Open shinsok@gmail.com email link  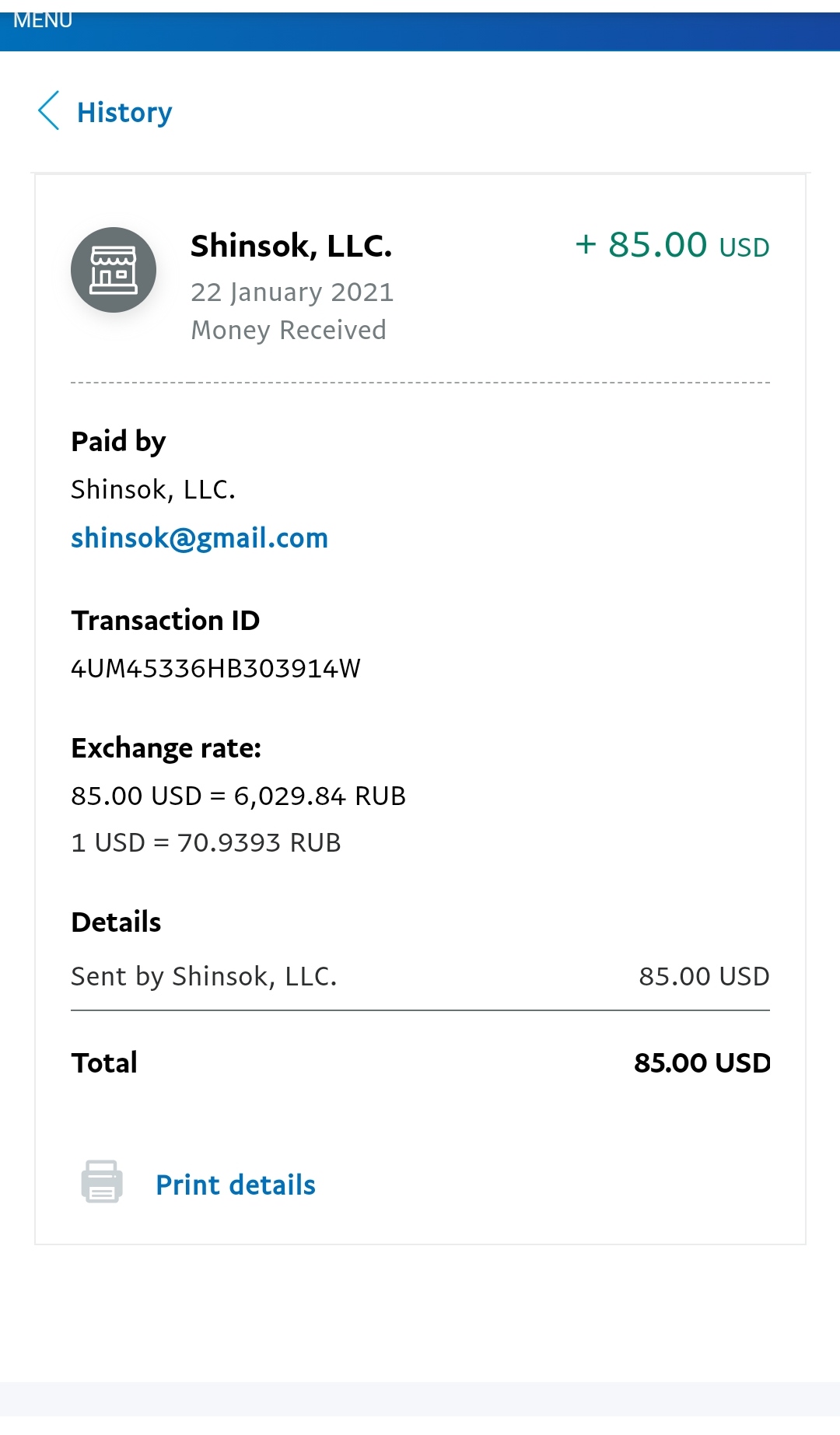point(200,537)
